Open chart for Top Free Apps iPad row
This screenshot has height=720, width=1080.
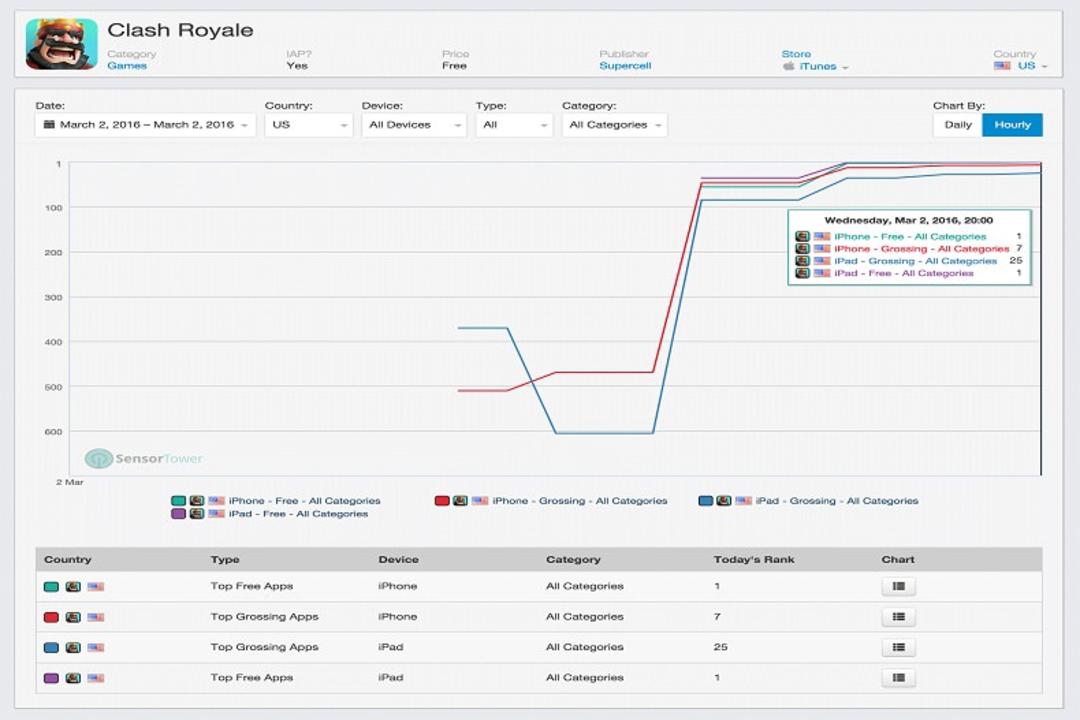[898, 677]
